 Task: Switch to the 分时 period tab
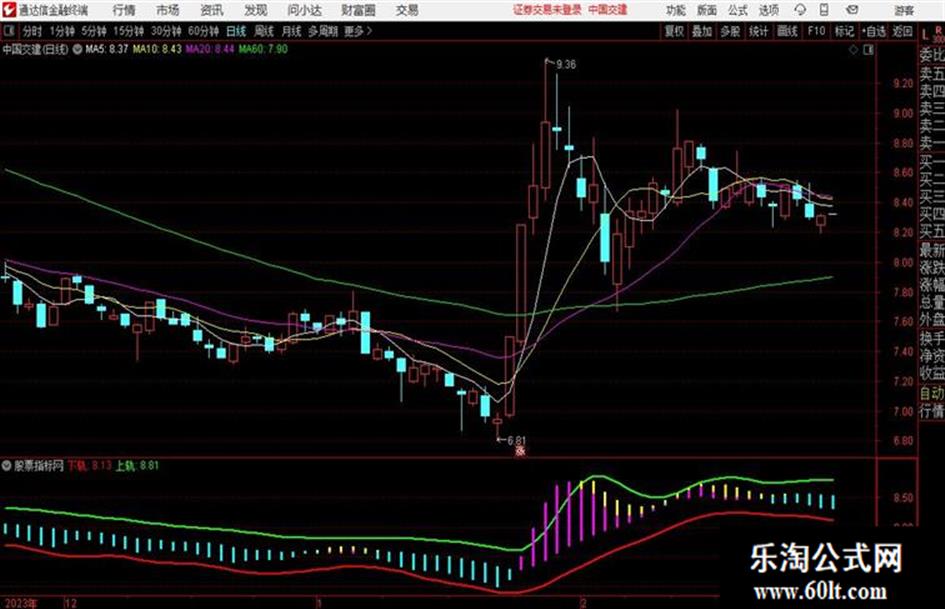(32, 31)
